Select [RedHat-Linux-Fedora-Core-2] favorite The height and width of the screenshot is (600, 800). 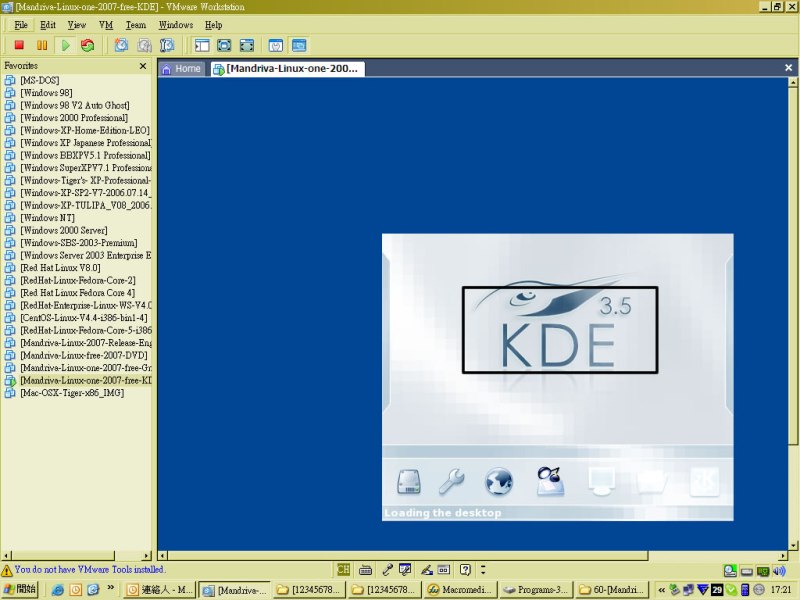point(78,281)
